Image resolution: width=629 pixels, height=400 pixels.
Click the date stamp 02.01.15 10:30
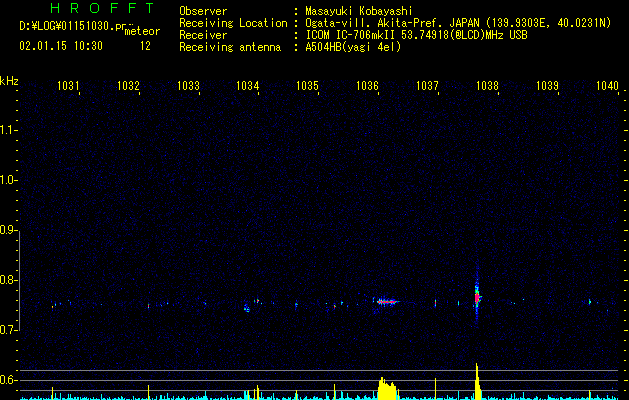[61, 46]
